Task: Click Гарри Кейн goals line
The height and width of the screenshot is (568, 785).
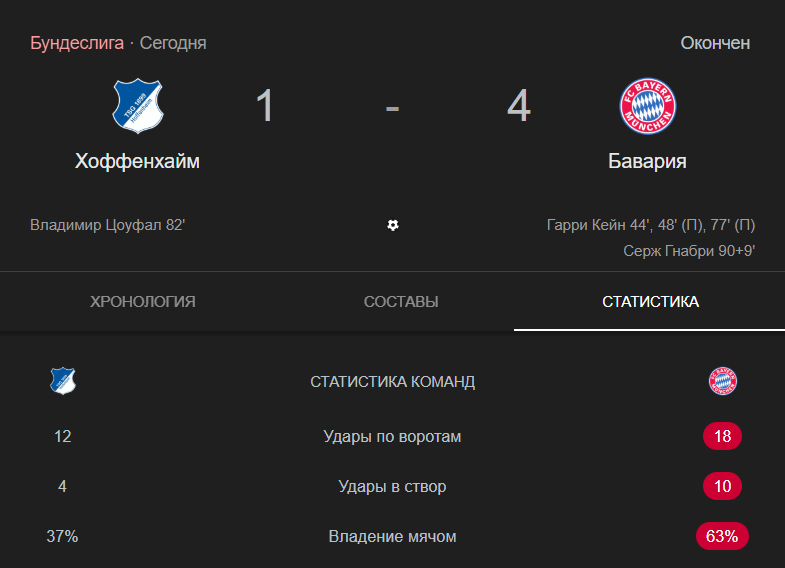Action: 650,225
